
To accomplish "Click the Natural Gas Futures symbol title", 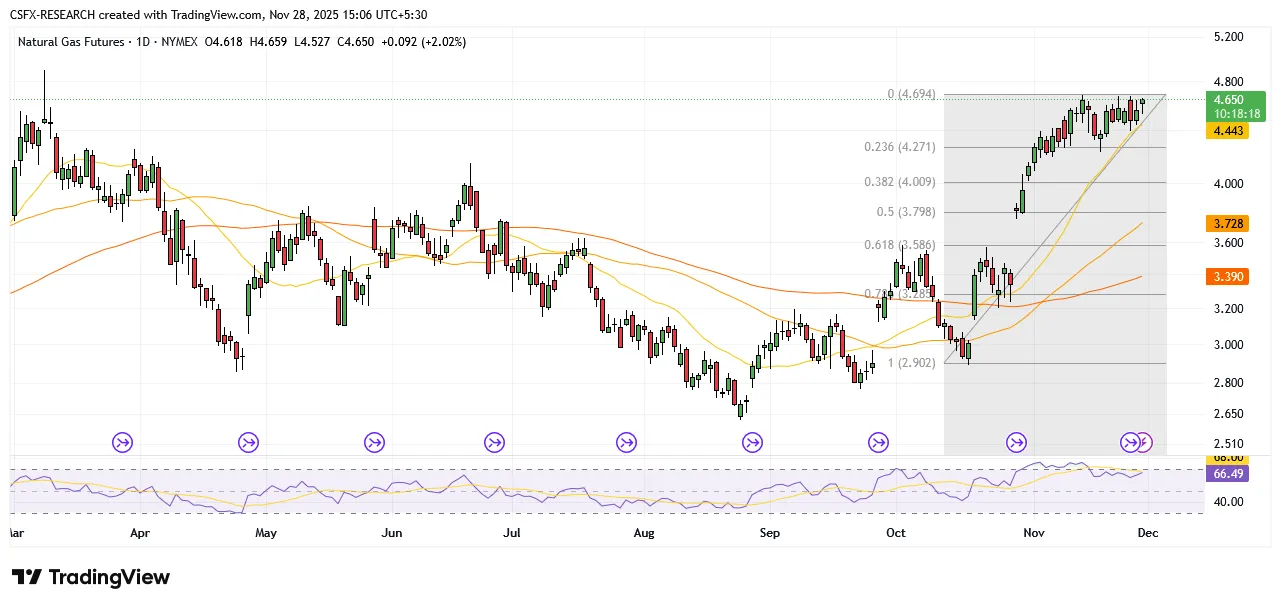I will click(72, 42).
